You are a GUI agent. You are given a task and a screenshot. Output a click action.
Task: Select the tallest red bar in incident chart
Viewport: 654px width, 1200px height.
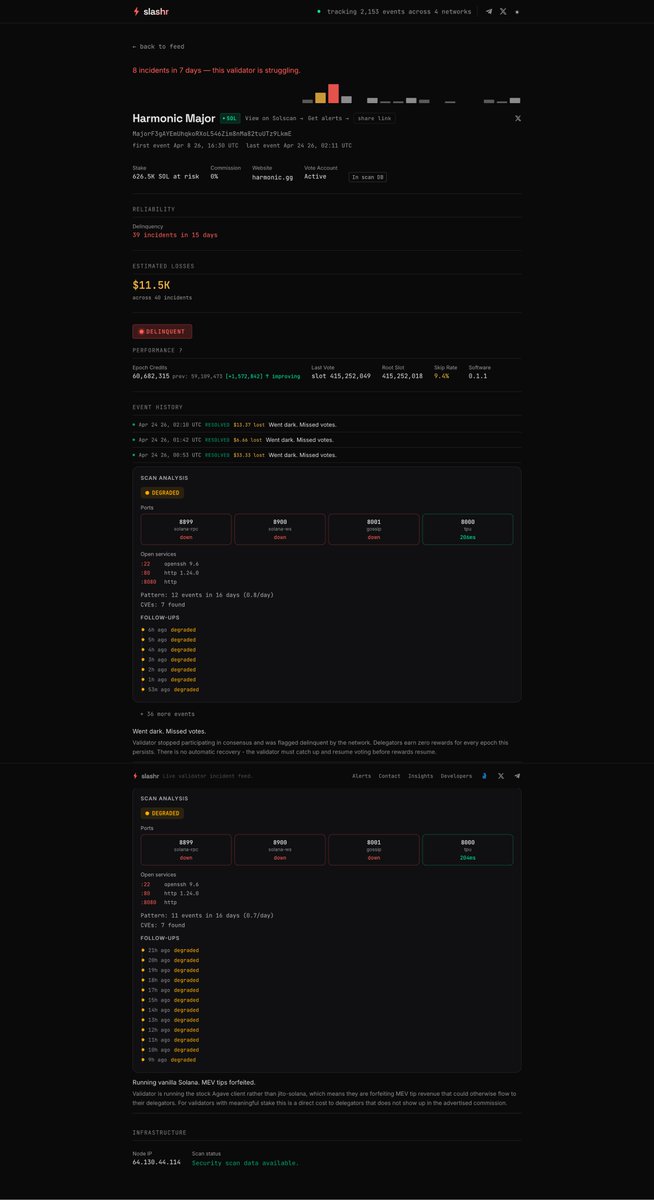point(333,93)
